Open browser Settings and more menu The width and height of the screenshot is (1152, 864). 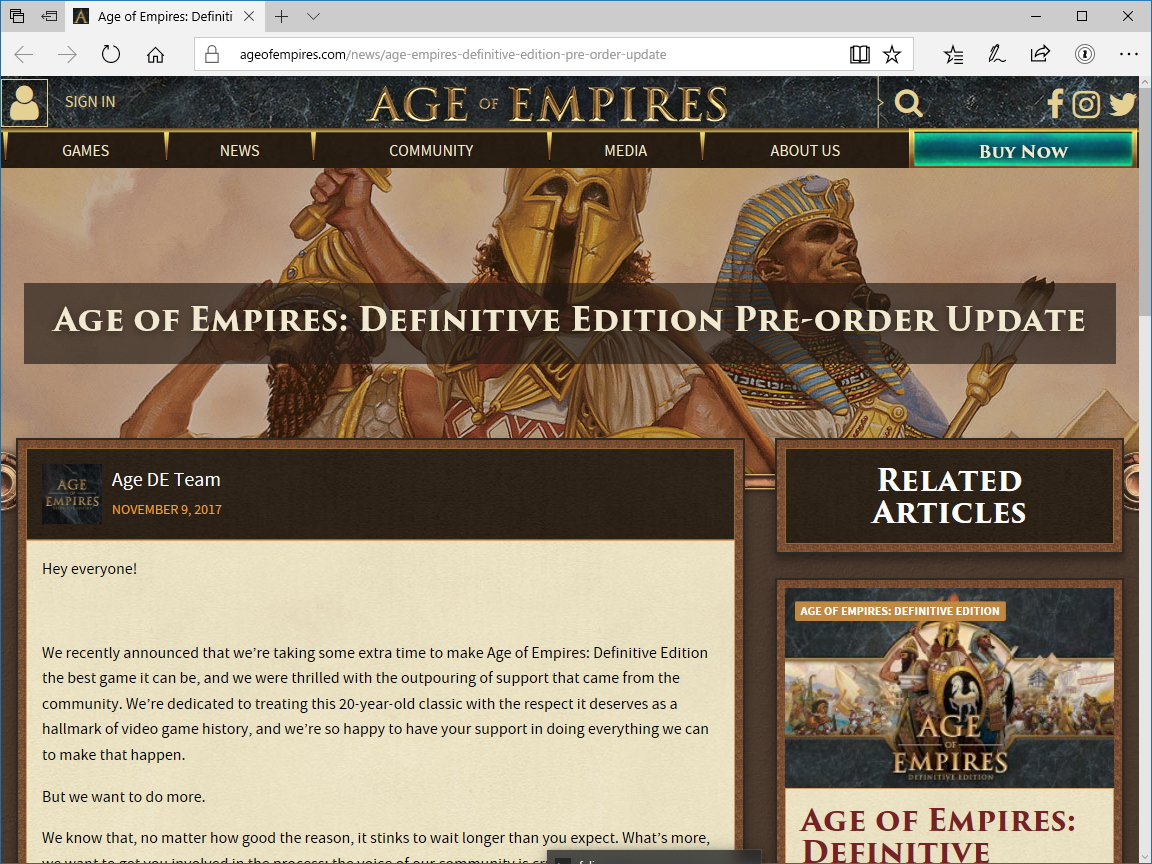pyautogui.click(x=1128, y=54)
